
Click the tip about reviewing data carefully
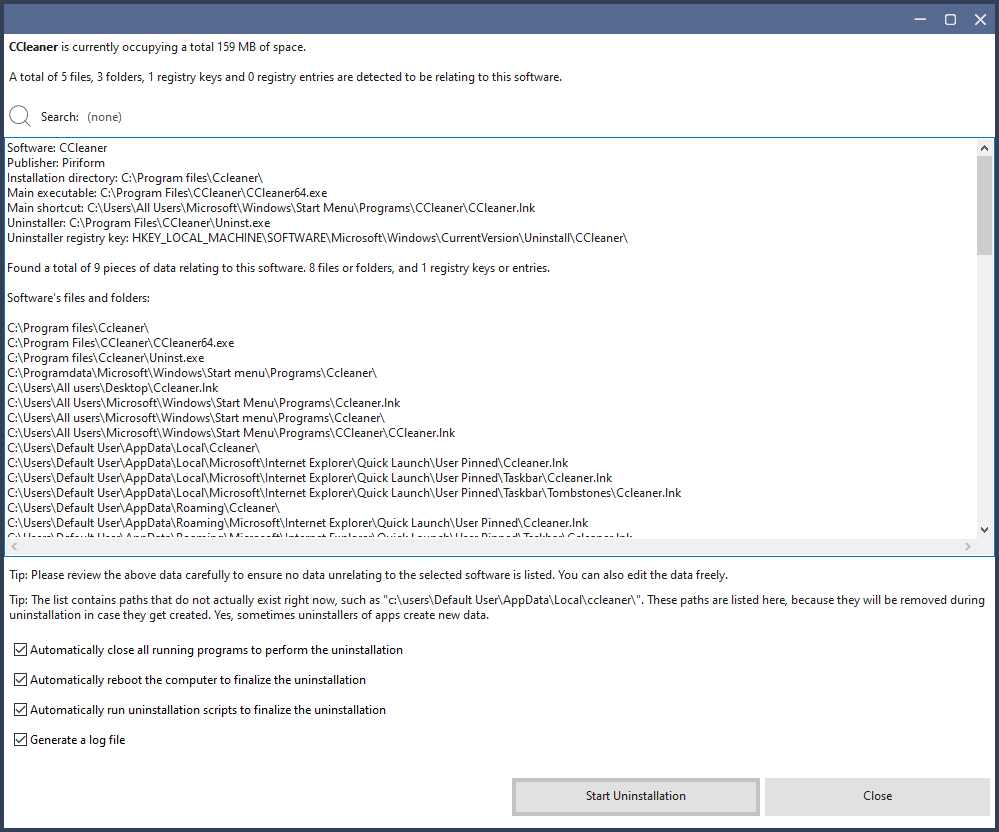point(368,575)
